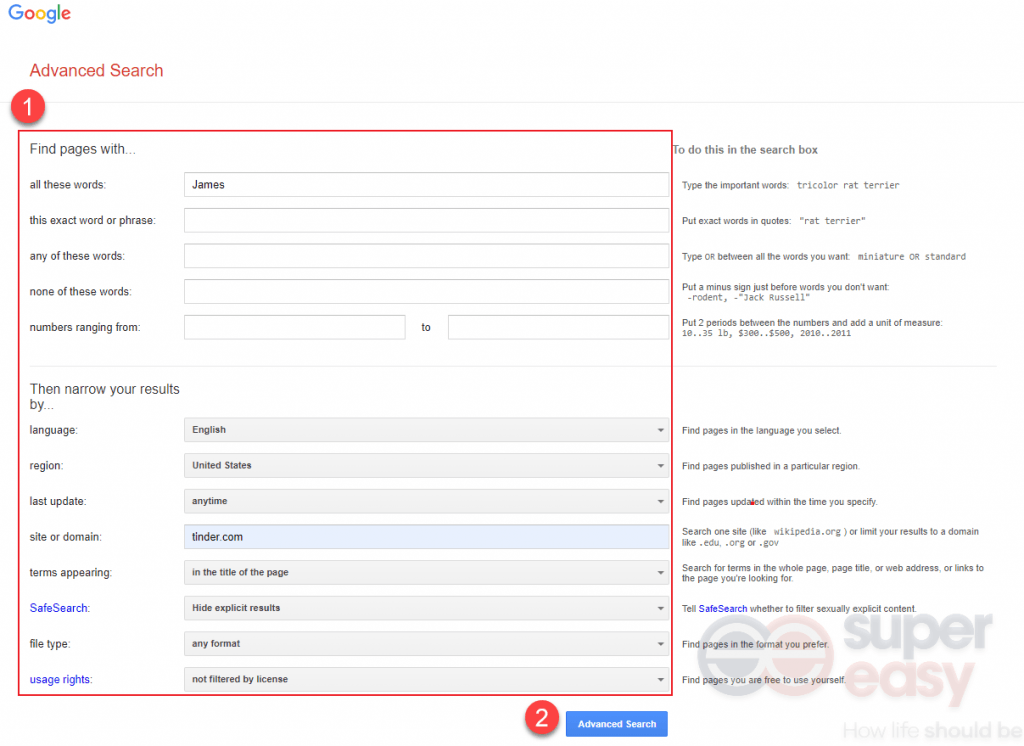Open the SafeSearch label link on the left
Viewport: 1024px width, 746px height.
pos(58,608)
